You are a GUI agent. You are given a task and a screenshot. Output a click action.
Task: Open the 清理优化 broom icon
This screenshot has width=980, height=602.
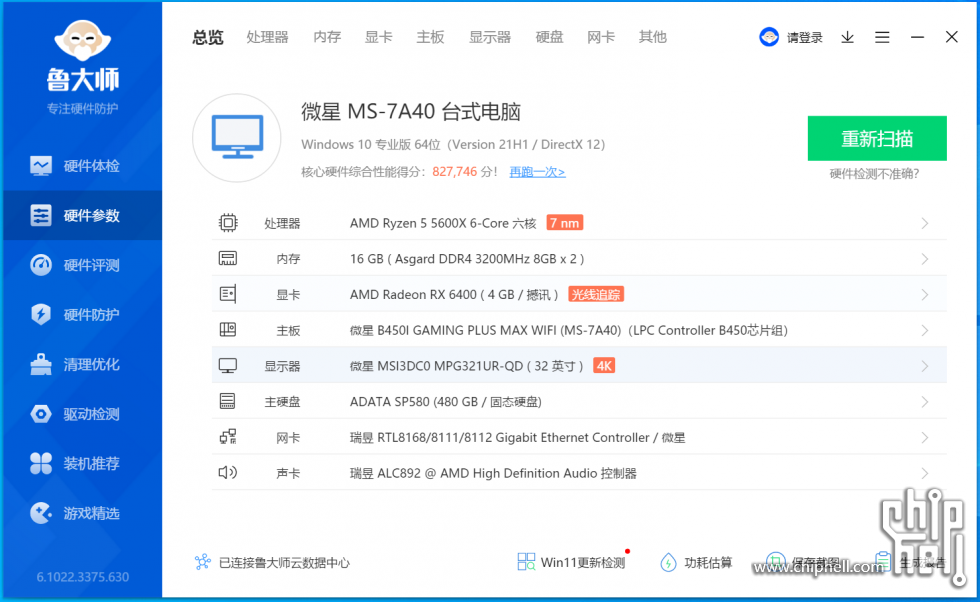click(41, 364)
